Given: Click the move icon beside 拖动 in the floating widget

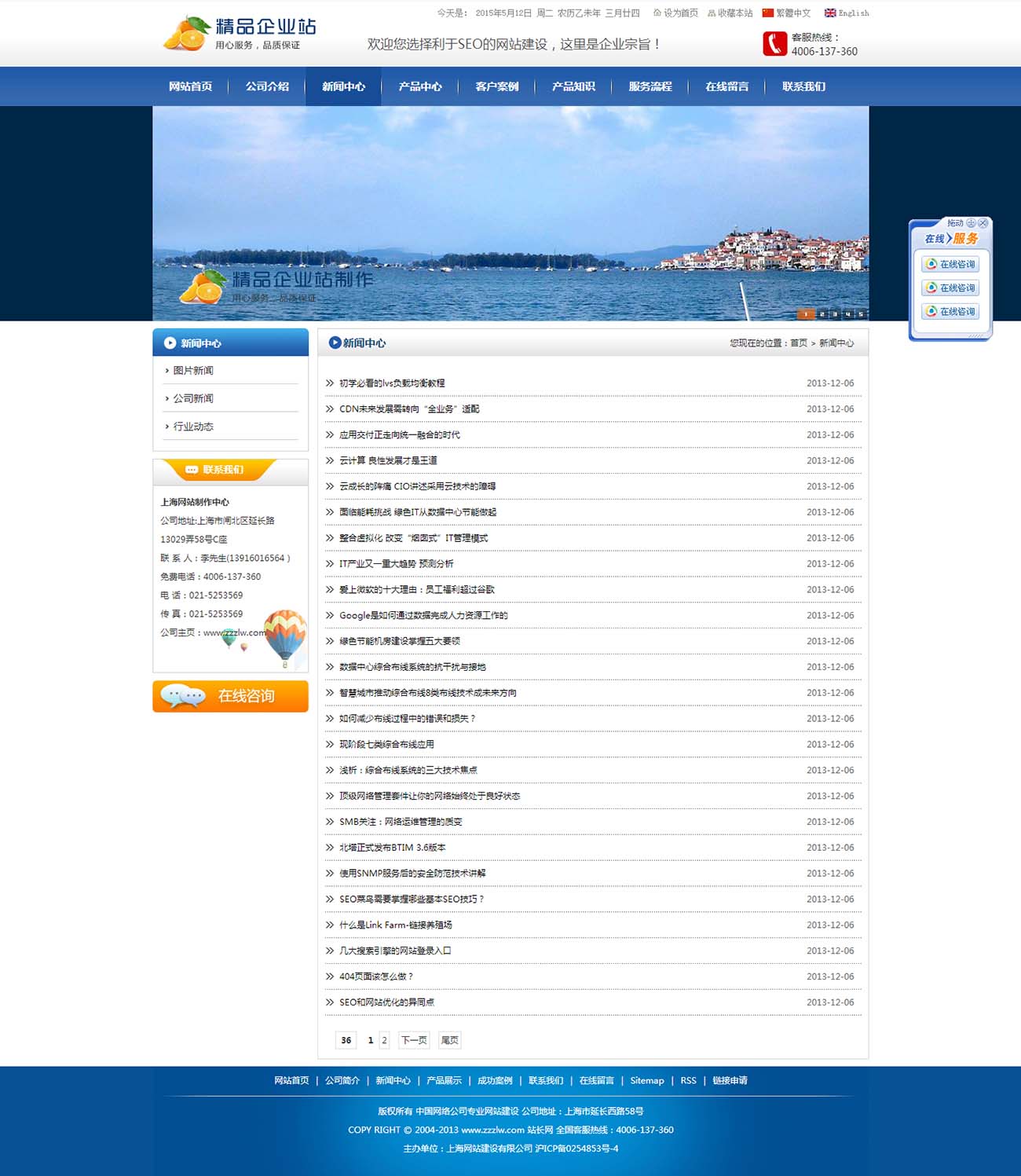Looking at the screenshot, I should (x=971, y=223).
